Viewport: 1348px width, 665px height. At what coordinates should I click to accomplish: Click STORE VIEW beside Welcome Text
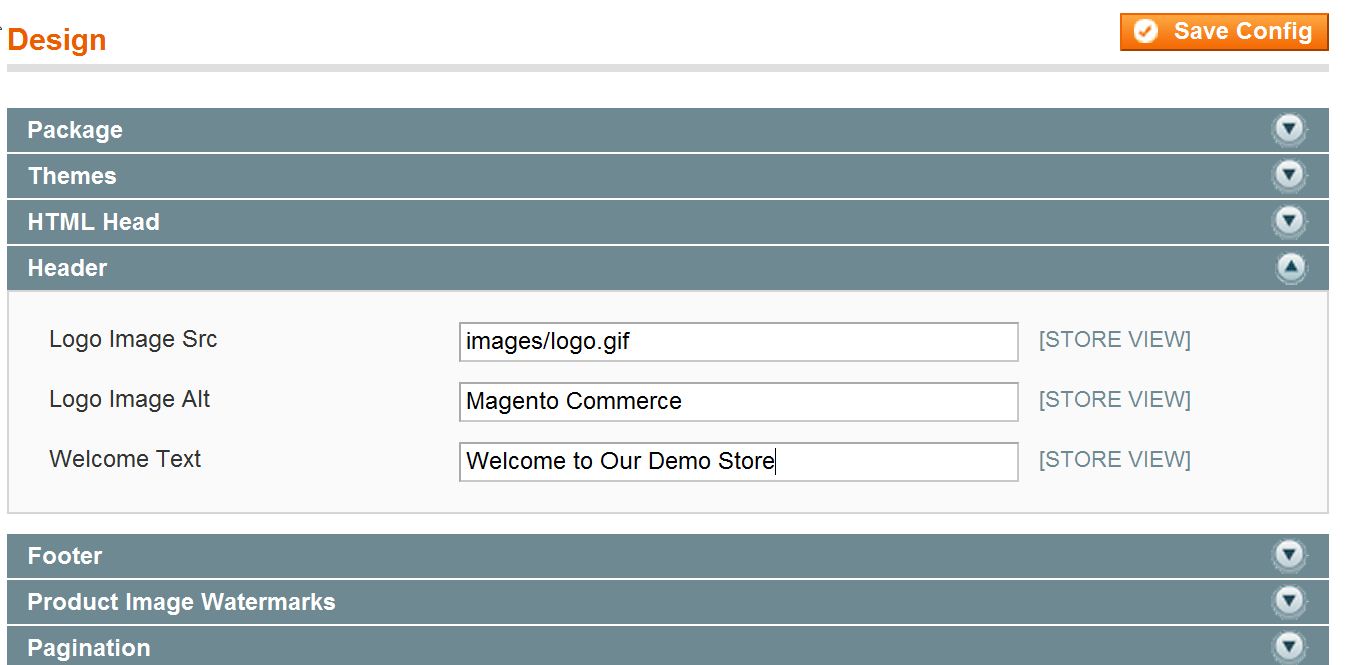point(1114,460)
